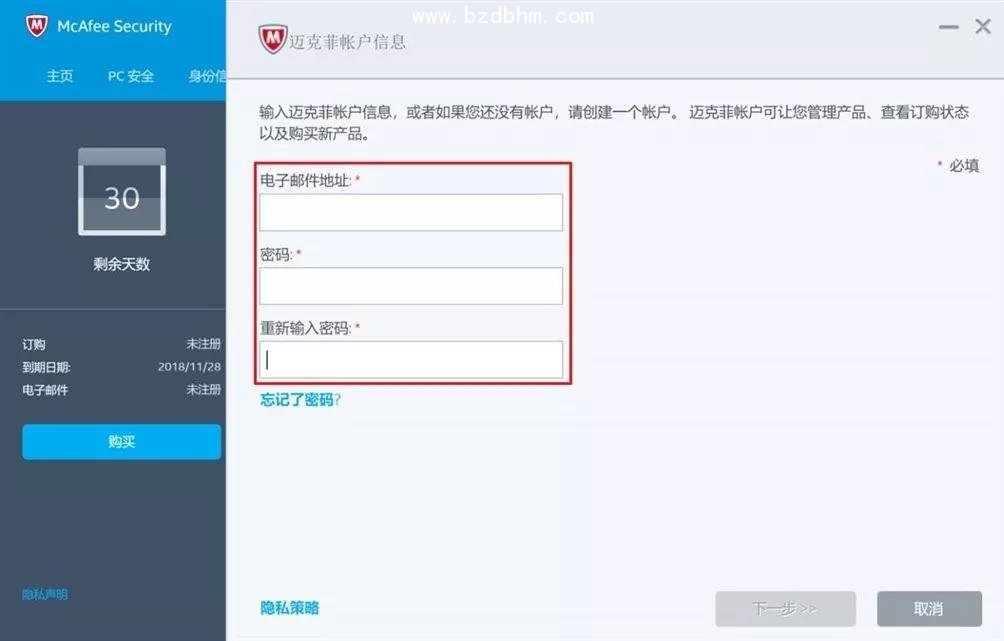Close the account info dialog
The width and height of the screenshot is (1004, 641).
pos(983,26)
